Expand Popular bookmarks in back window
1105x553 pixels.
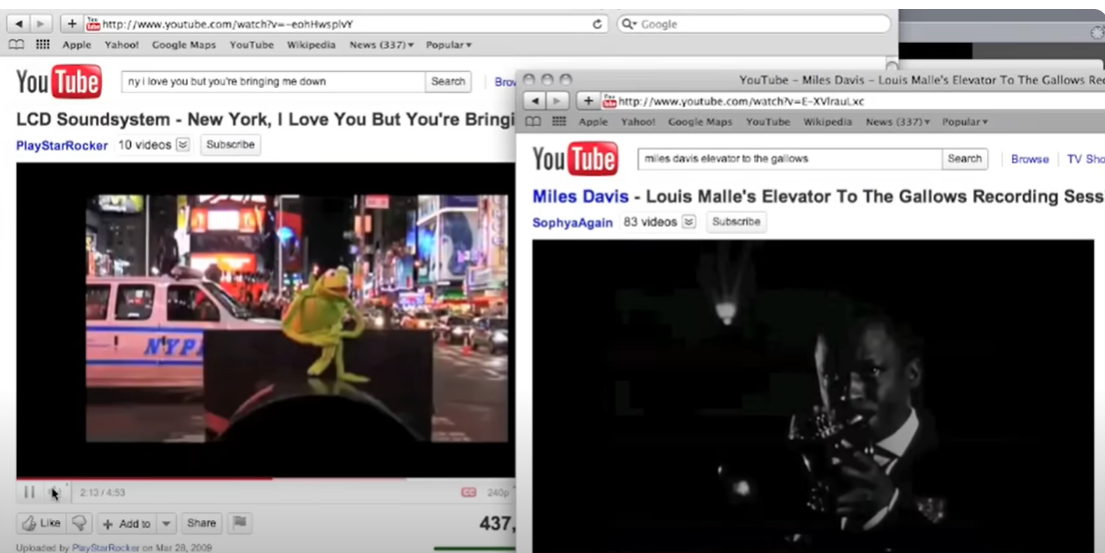coord(448,44)
